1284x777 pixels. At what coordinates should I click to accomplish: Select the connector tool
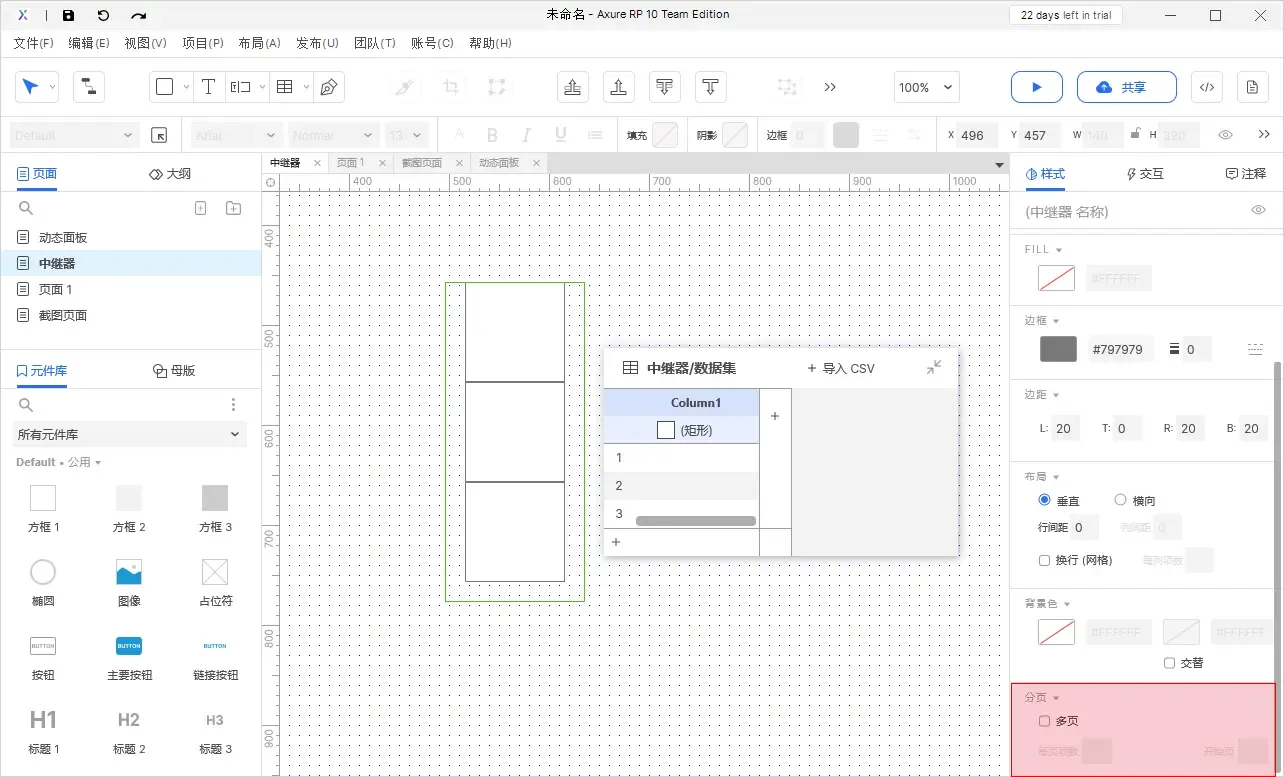89,87
